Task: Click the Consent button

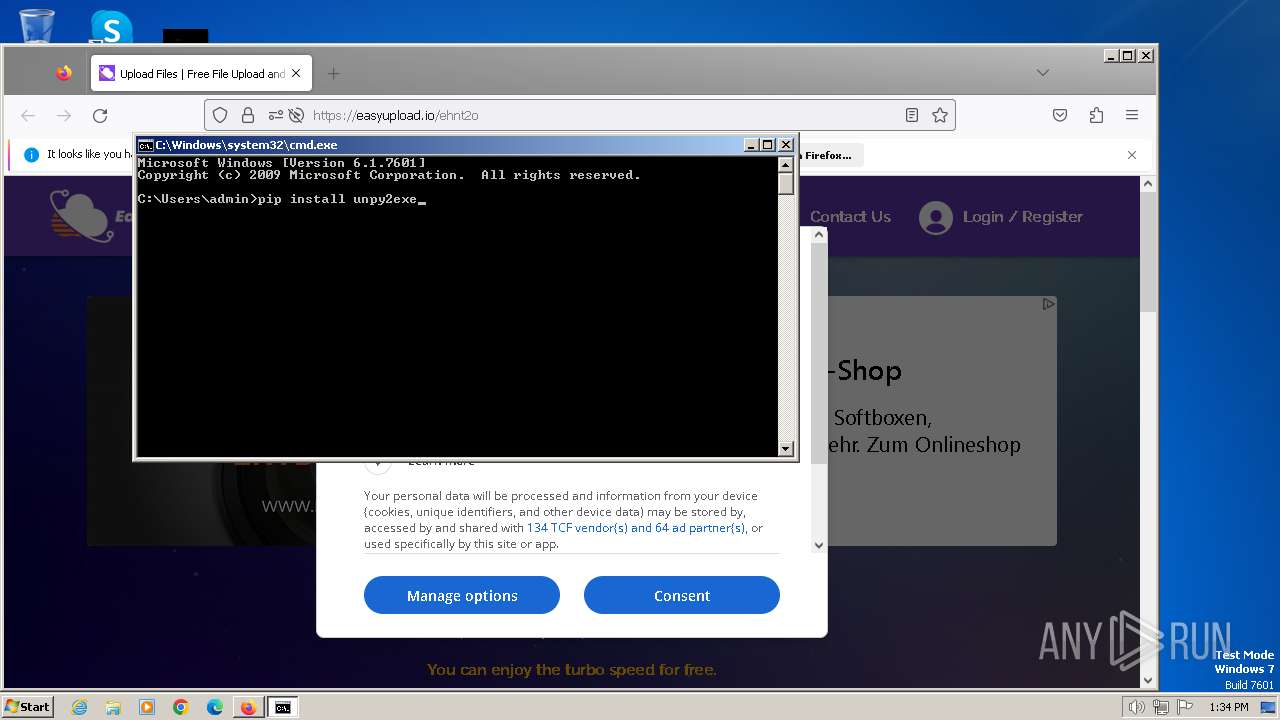Action: [682, 595]
